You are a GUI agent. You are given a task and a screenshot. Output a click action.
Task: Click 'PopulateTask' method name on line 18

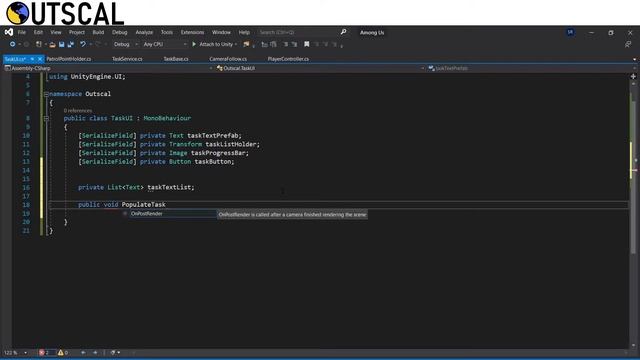(144, 204)
